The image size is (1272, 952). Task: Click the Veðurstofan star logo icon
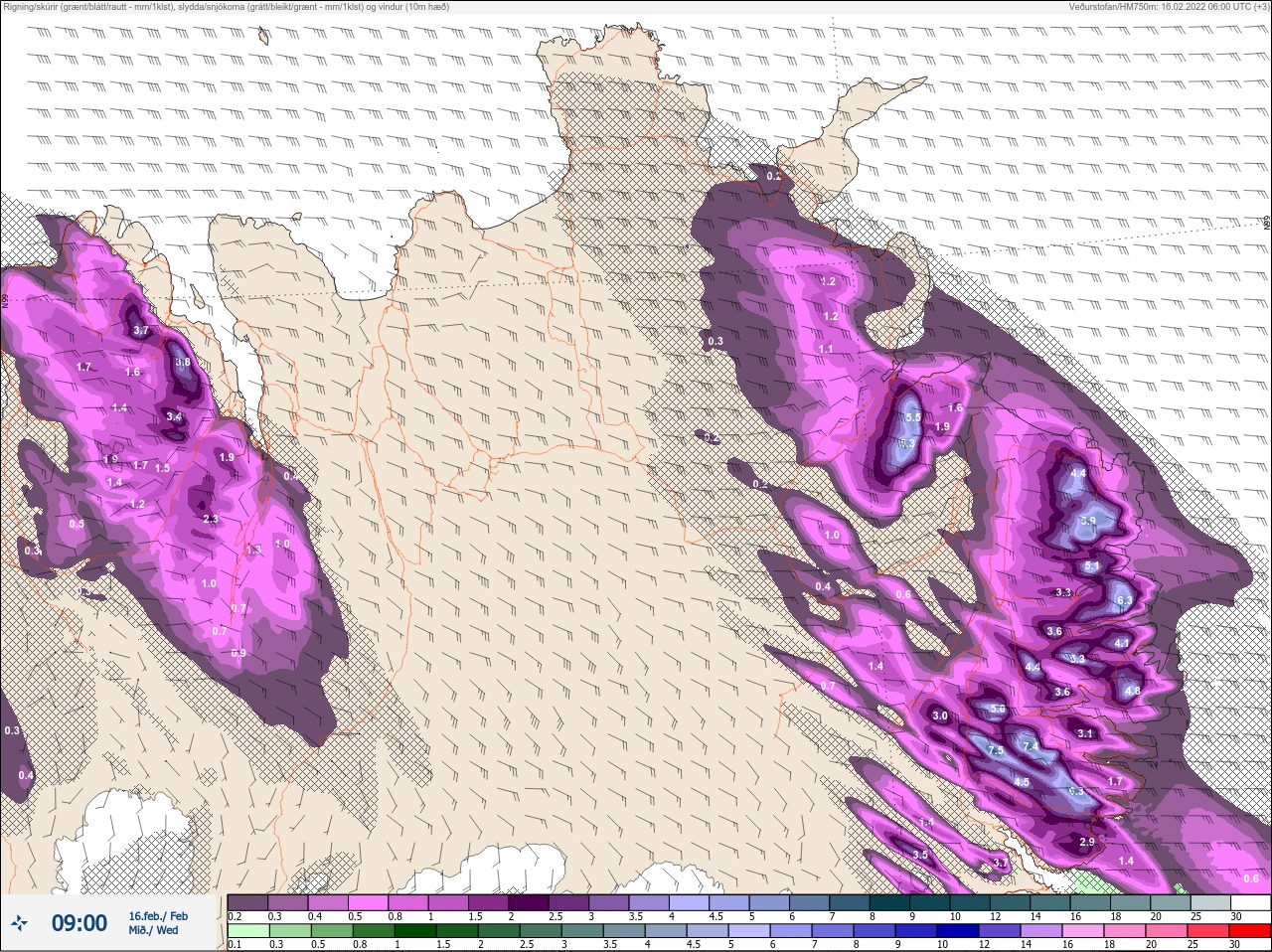pyautogui.click(x=20, y=923)
